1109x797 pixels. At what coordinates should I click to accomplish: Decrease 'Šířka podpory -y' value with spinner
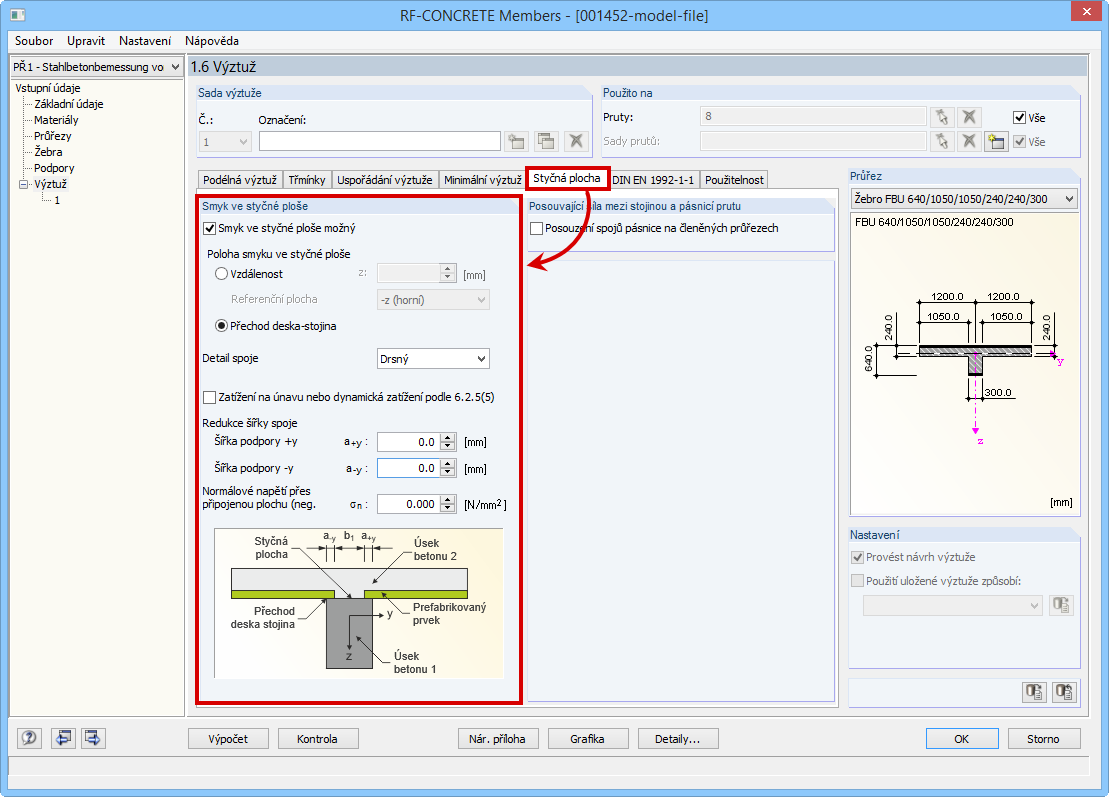(448, 473)
